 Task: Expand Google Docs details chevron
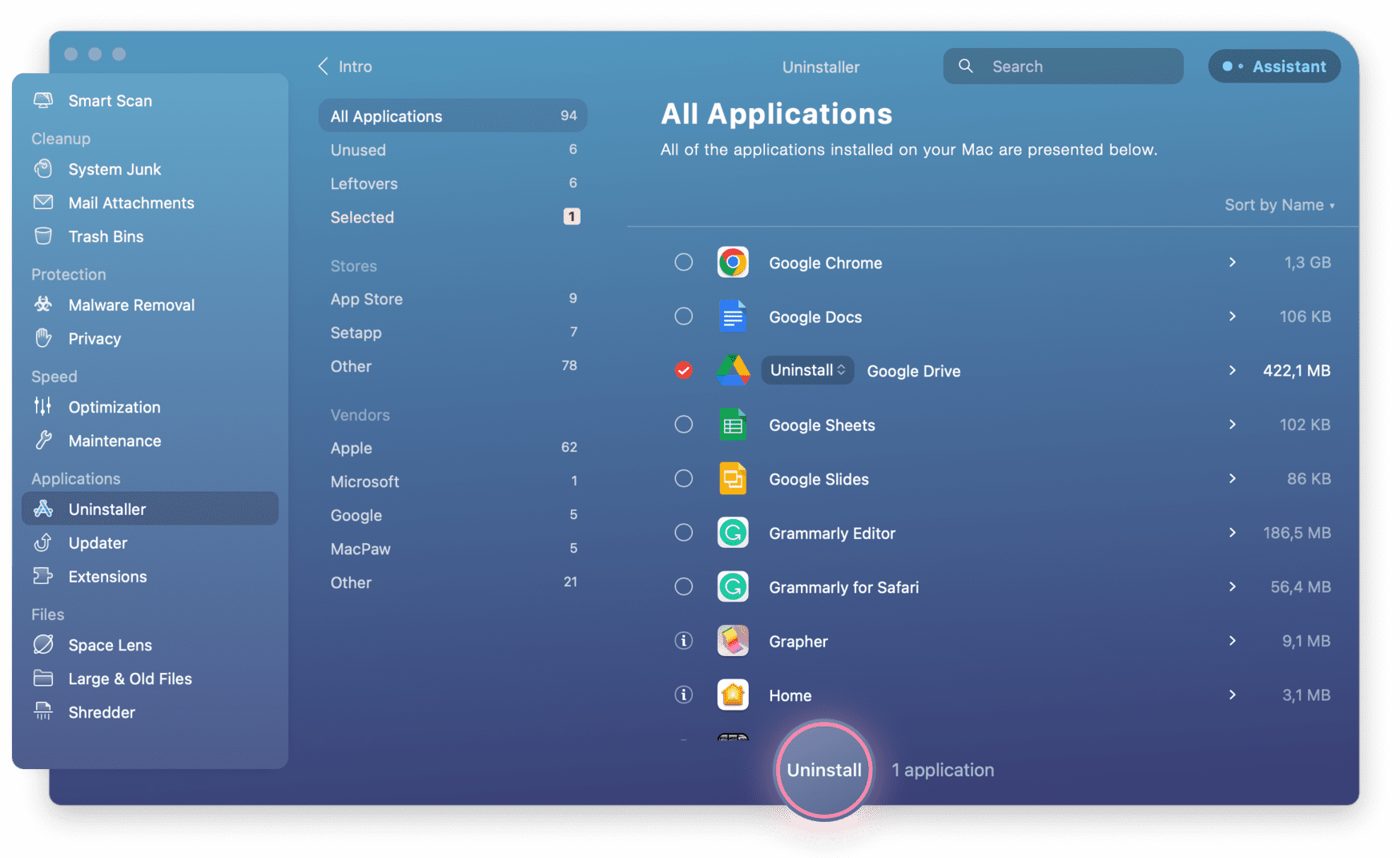[1232, 316]
